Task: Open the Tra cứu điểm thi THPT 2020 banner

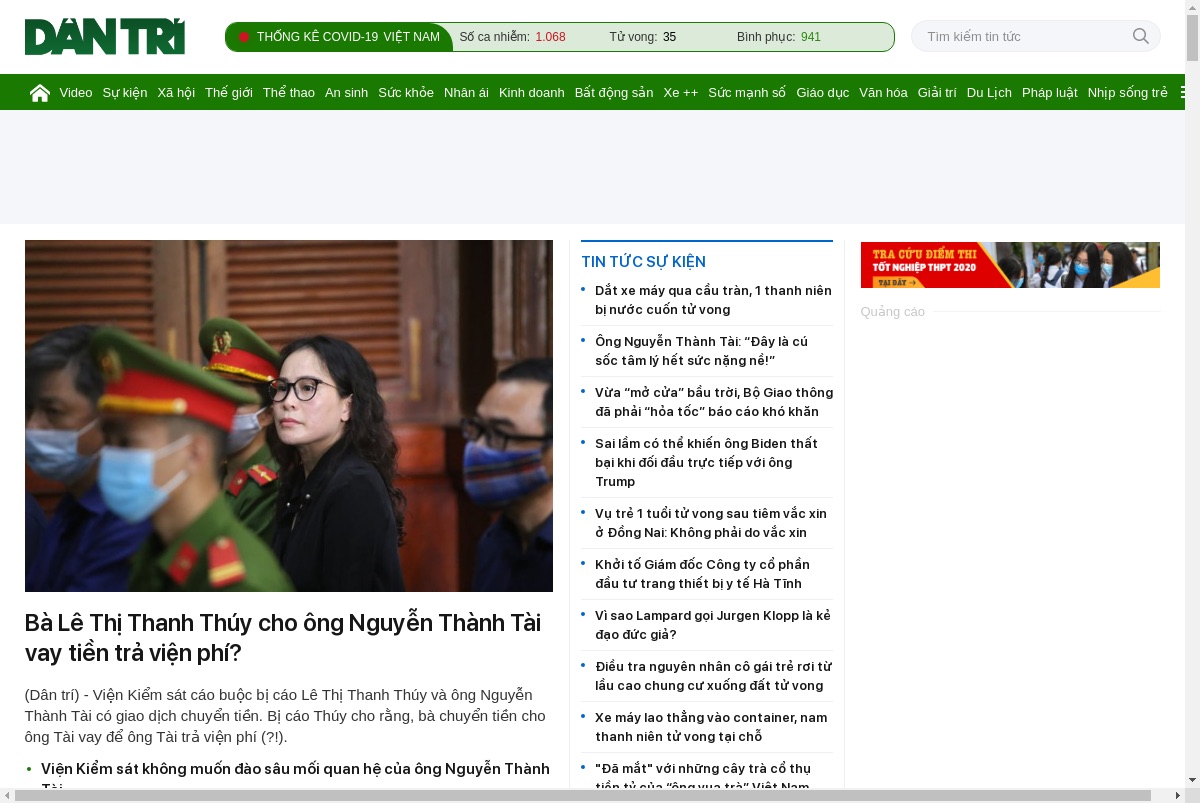Action: click(1010, 265)
